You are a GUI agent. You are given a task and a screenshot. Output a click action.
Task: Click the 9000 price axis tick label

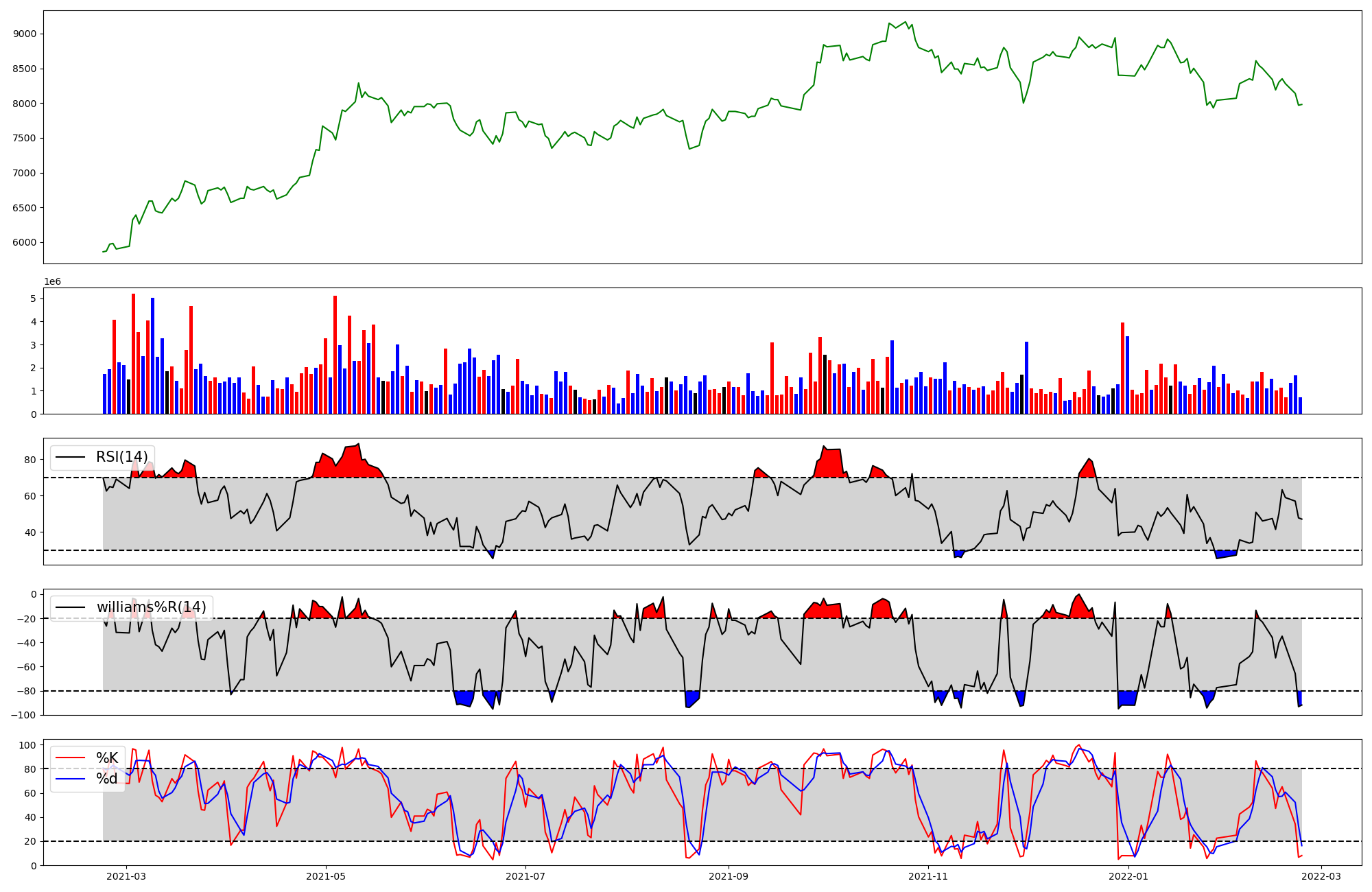25,34
